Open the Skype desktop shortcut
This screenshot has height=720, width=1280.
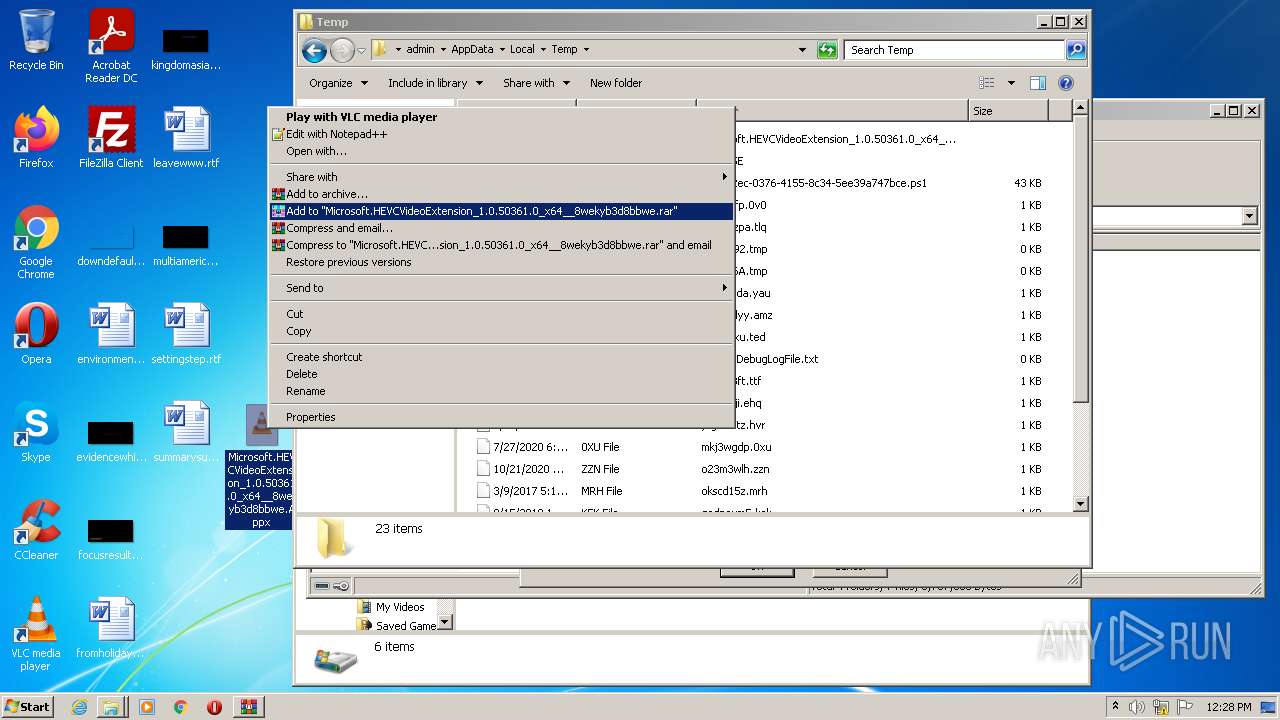(36, 431)
